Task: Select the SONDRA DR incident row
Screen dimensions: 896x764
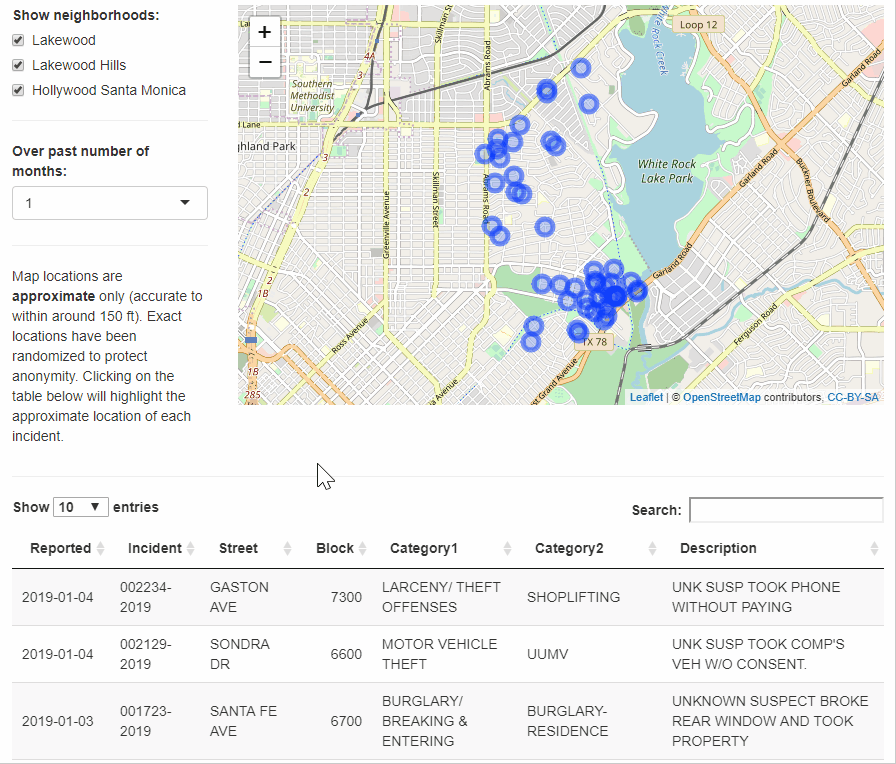Action: [x=448, y=654]
